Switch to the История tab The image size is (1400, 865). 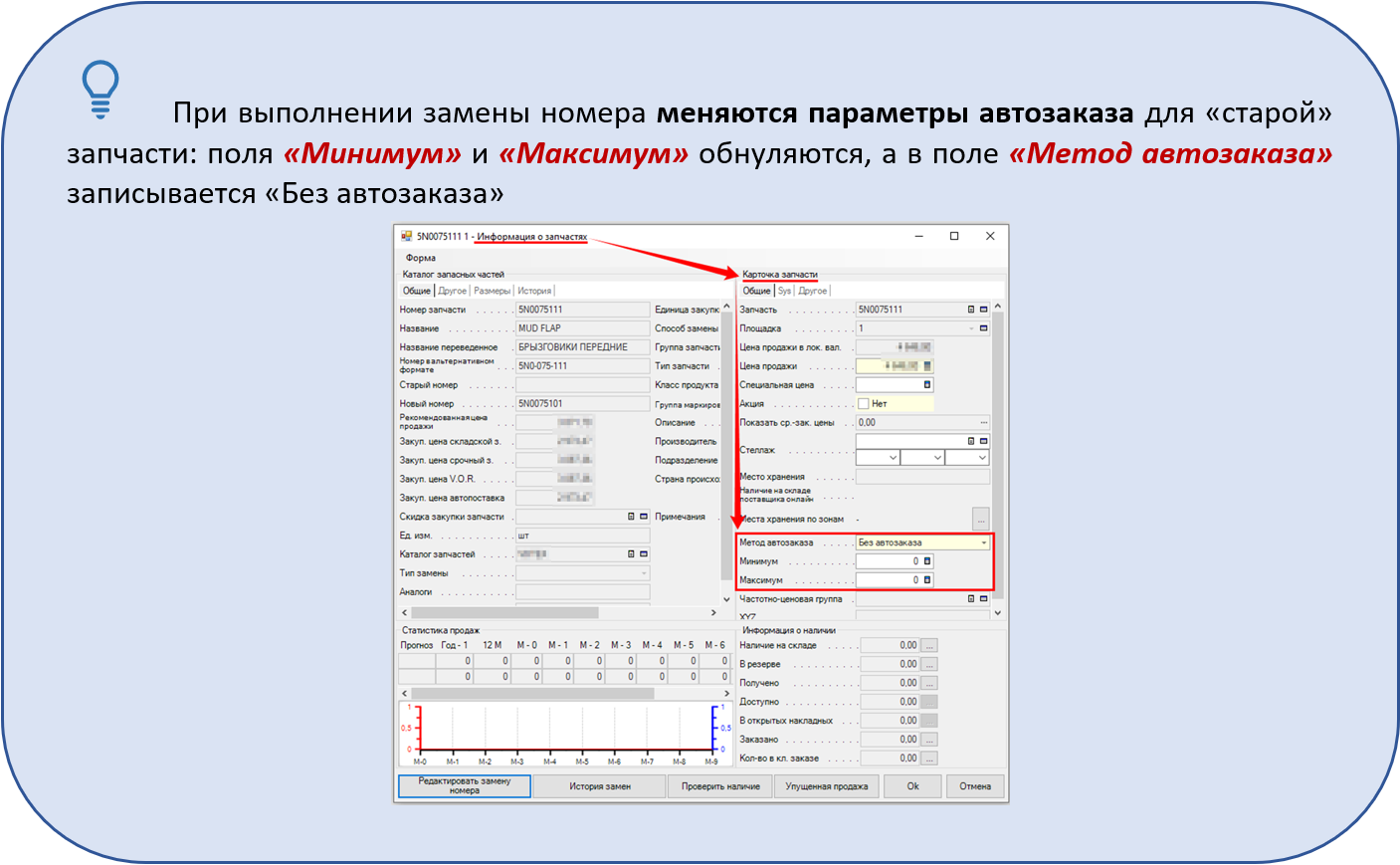click(x=534, y=291)
